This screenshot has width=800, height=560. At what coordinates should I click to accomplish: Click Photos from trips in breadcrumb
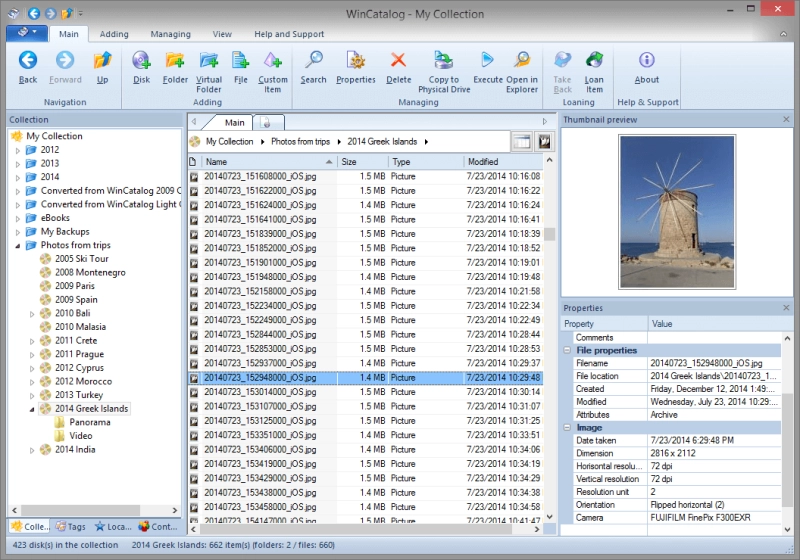[300, 141]
